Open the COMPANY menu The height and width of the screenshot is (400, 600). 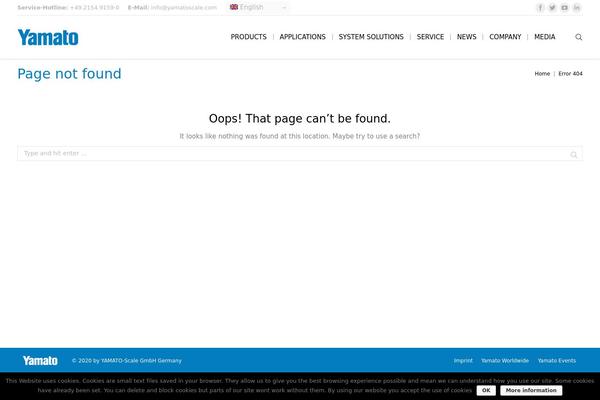505,37
